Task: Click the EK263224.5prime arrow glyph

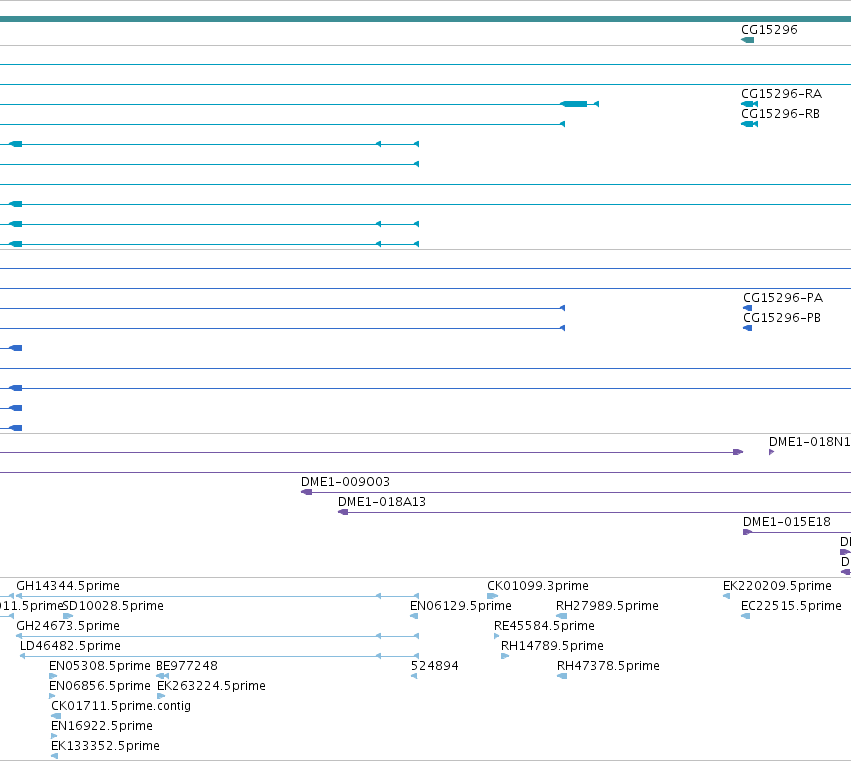Action: 161,696
